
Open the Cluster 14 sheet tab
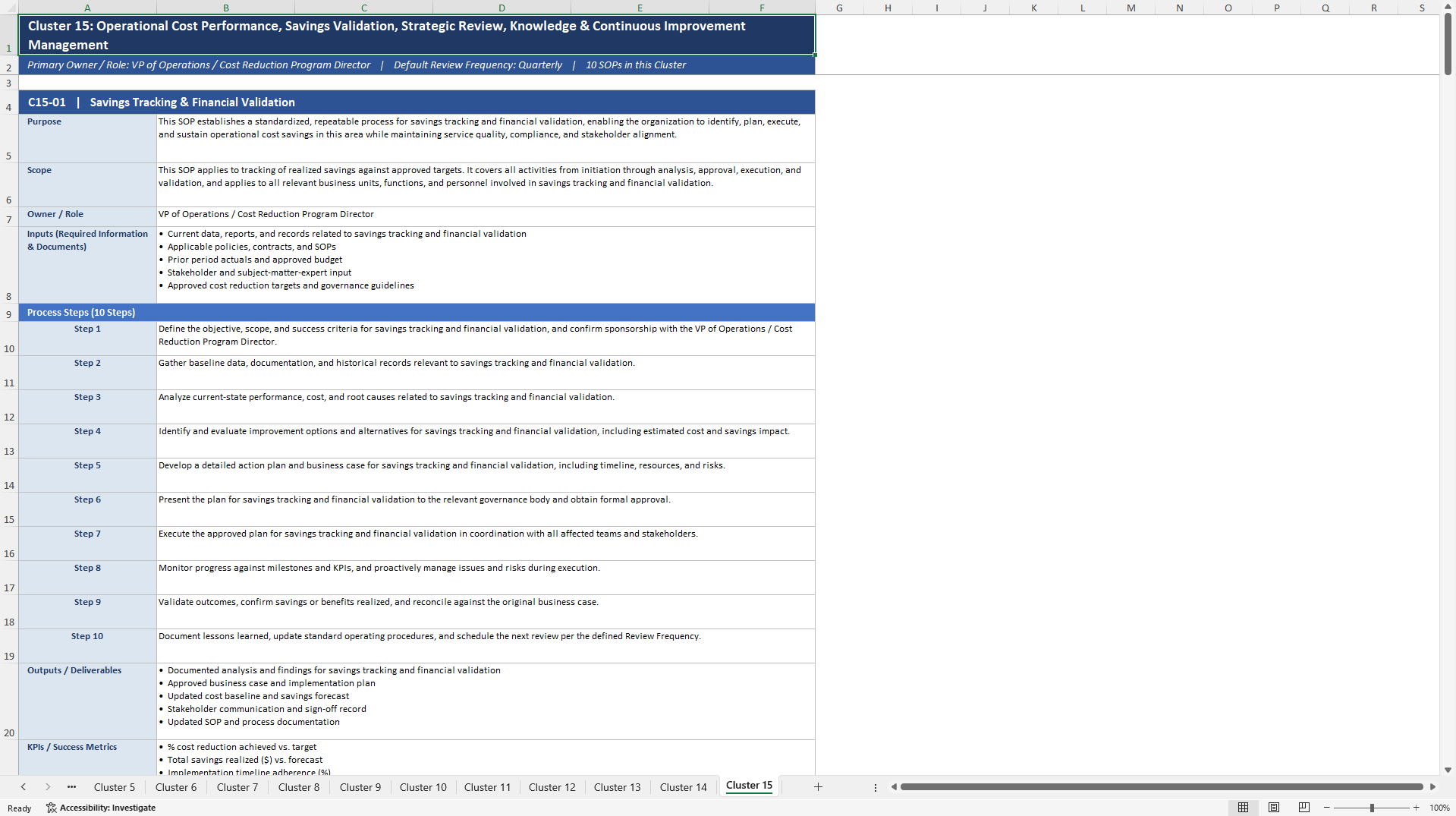tap(684, 787)
